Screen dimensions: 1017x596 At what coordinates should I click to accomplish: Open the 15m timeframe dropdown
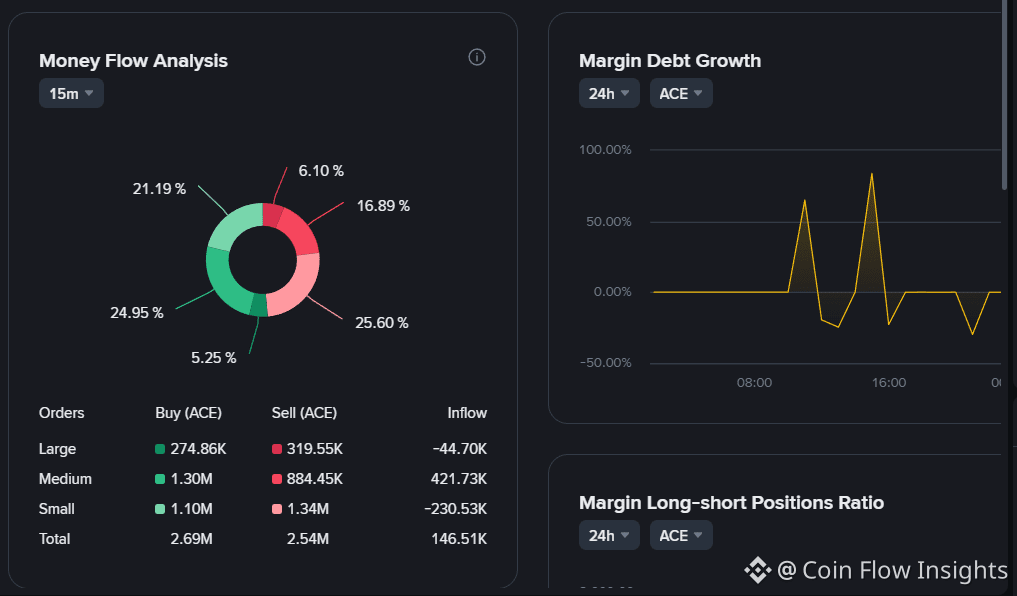pos(71,93)
